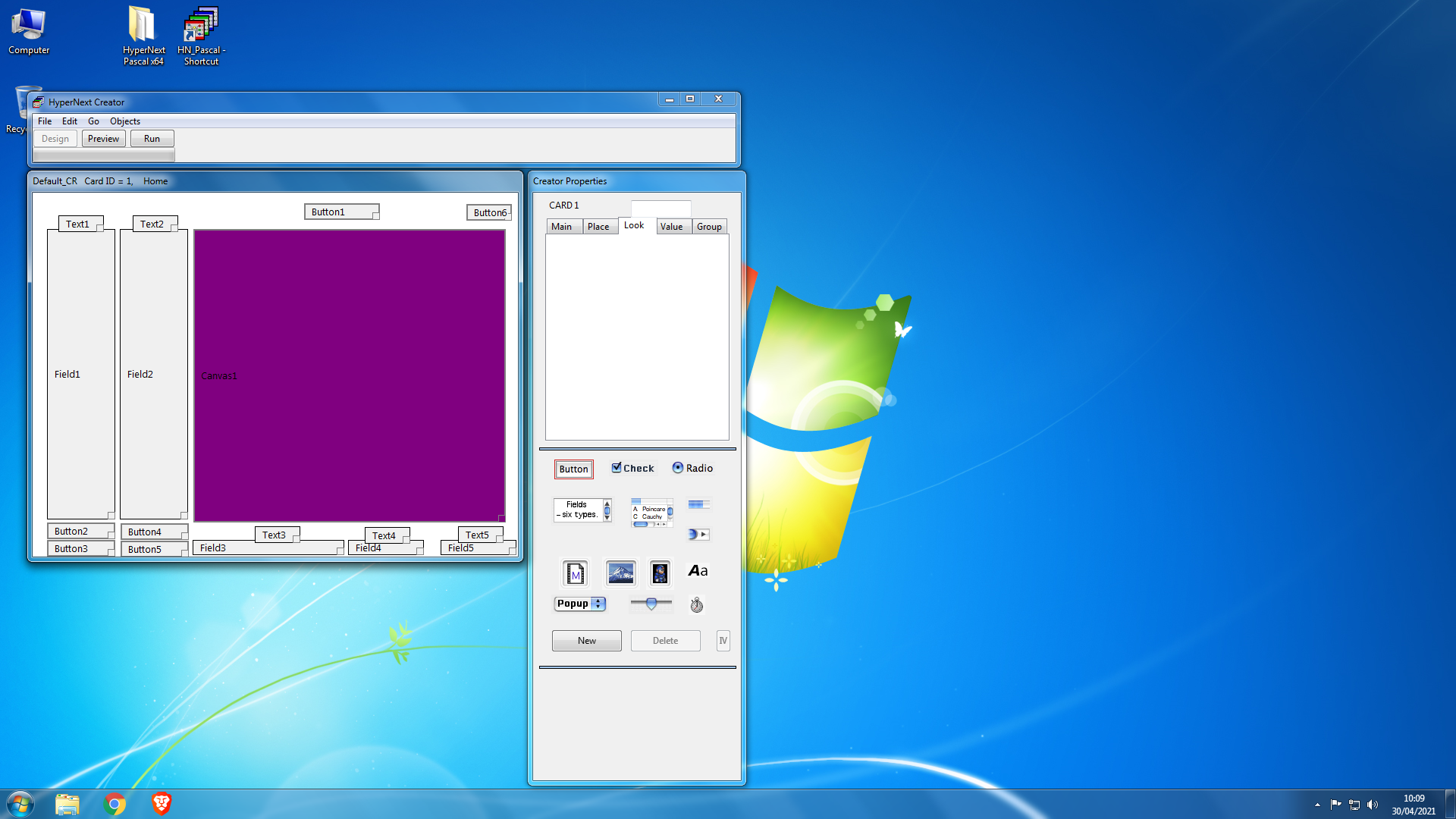Select the slider object type

[x=651, y=604]
